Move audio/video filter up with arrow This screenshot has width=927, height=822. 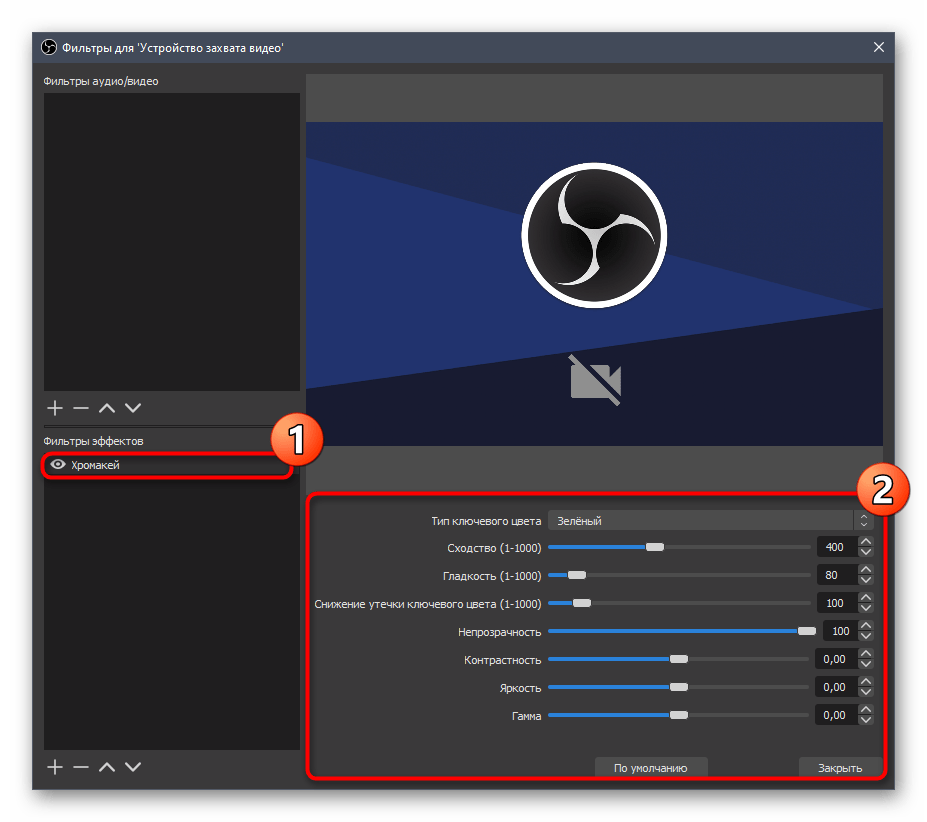pos(107,408)
